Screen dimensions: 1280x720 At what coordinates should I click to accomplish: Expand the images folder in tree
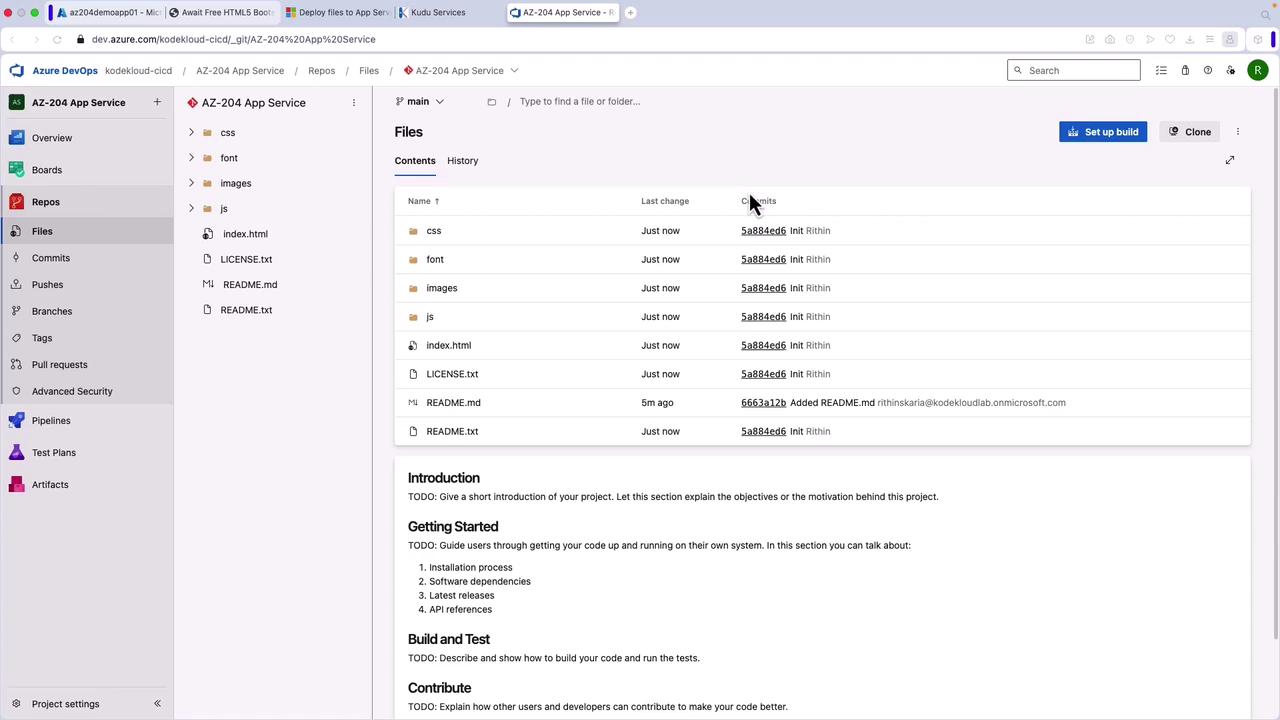tap(191, 183)
